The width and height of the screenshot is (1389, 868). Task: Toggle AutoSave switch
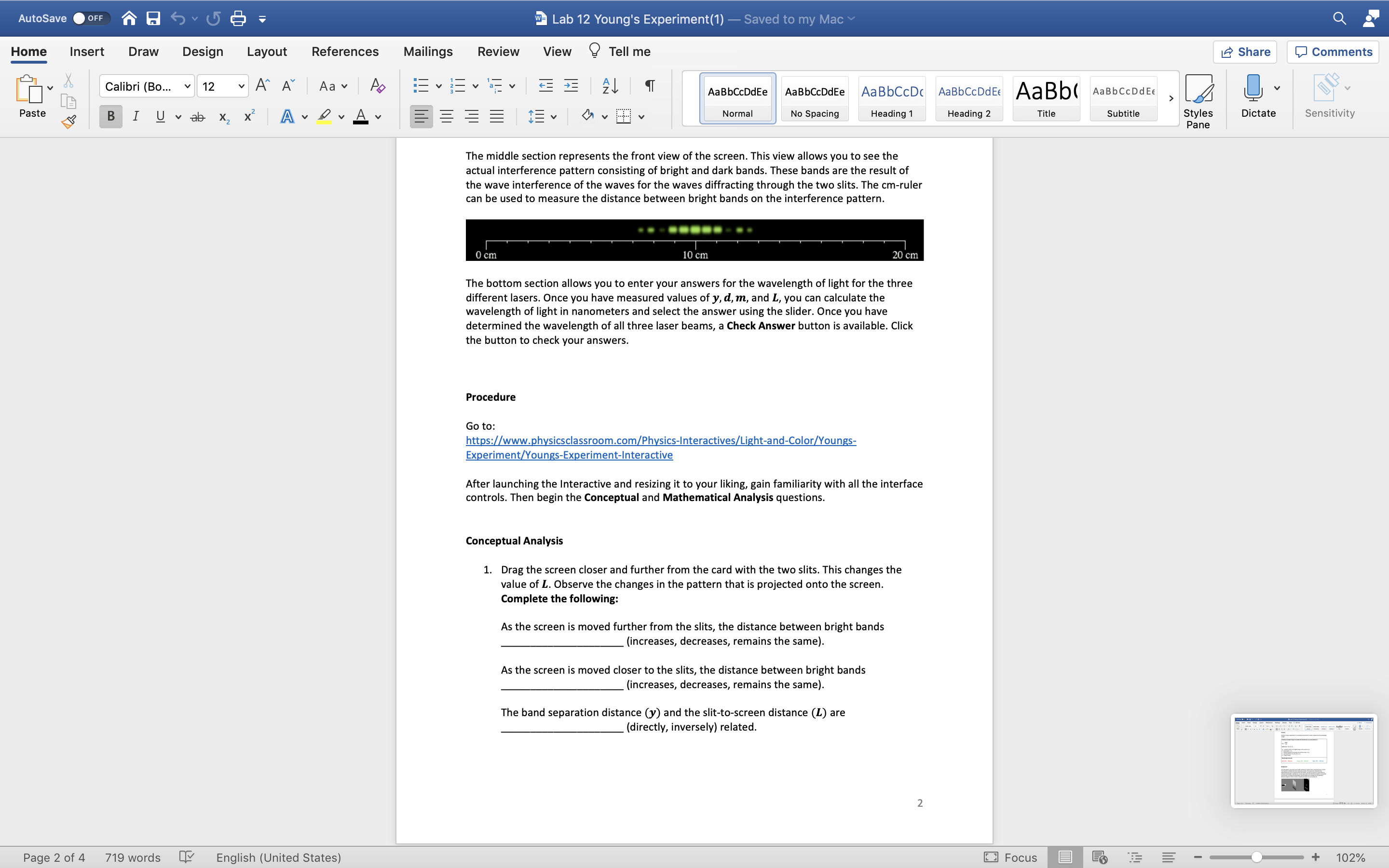pyautogui.click(x=91, y=18)
